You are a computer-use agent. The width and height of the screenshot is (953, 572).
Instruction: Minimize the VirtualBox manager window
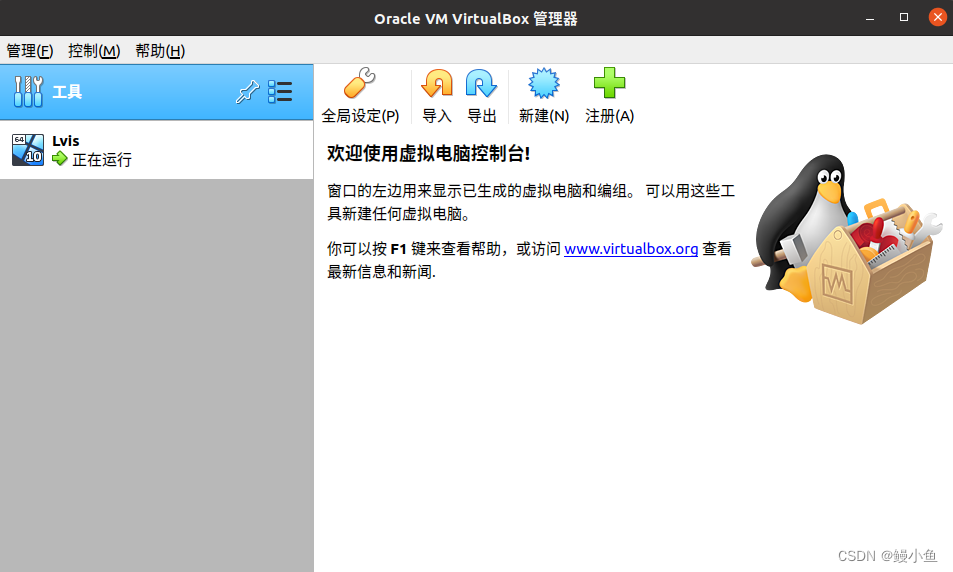(870, 18)
